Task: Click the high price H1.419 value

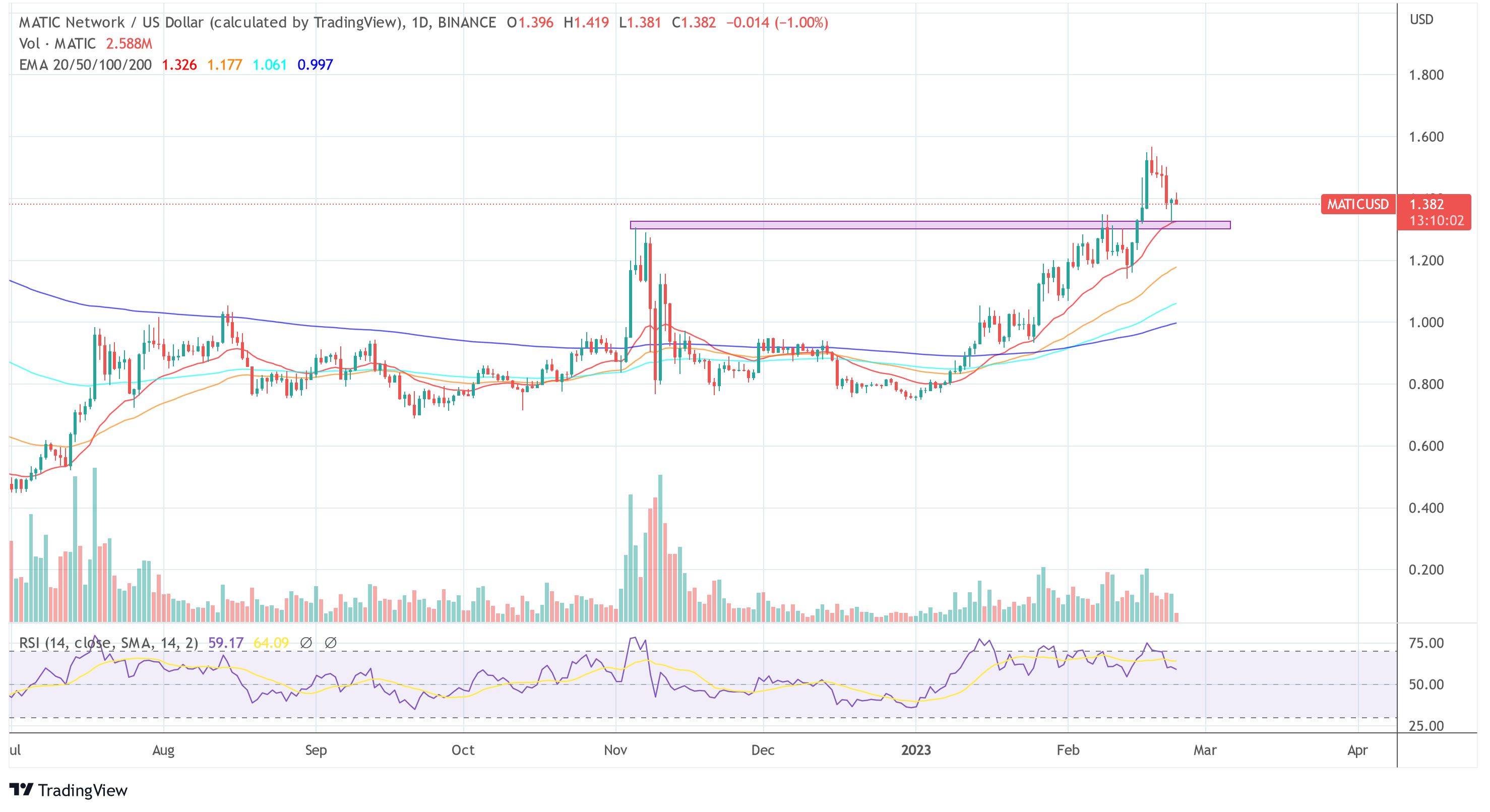Action: click(586, 23)
